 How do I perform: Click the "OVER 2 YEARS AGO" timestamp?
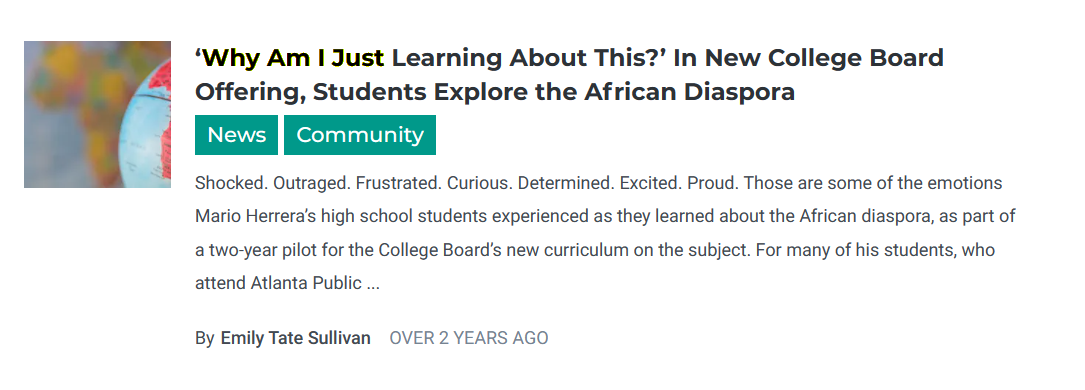pyautogui.click(x=469, y=338)
